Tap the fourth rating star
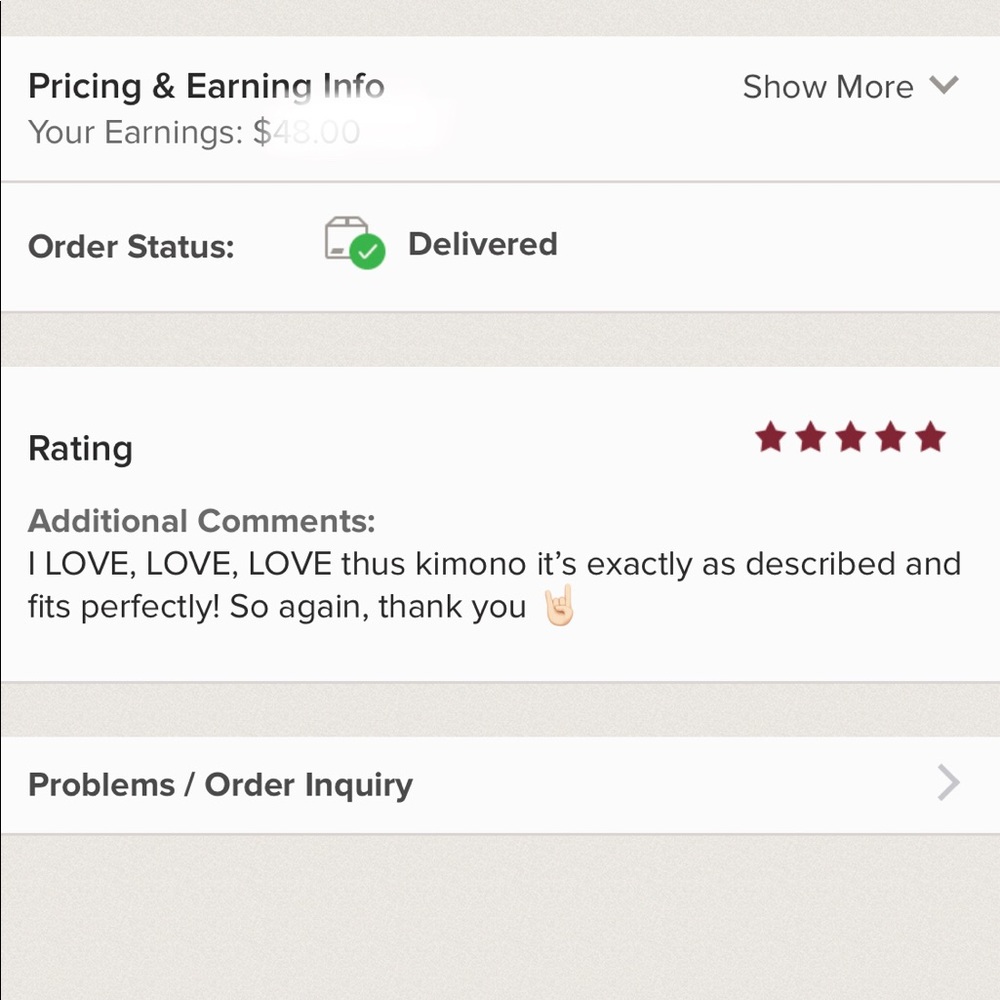1000x1000 pixels. tap(890, 437)
